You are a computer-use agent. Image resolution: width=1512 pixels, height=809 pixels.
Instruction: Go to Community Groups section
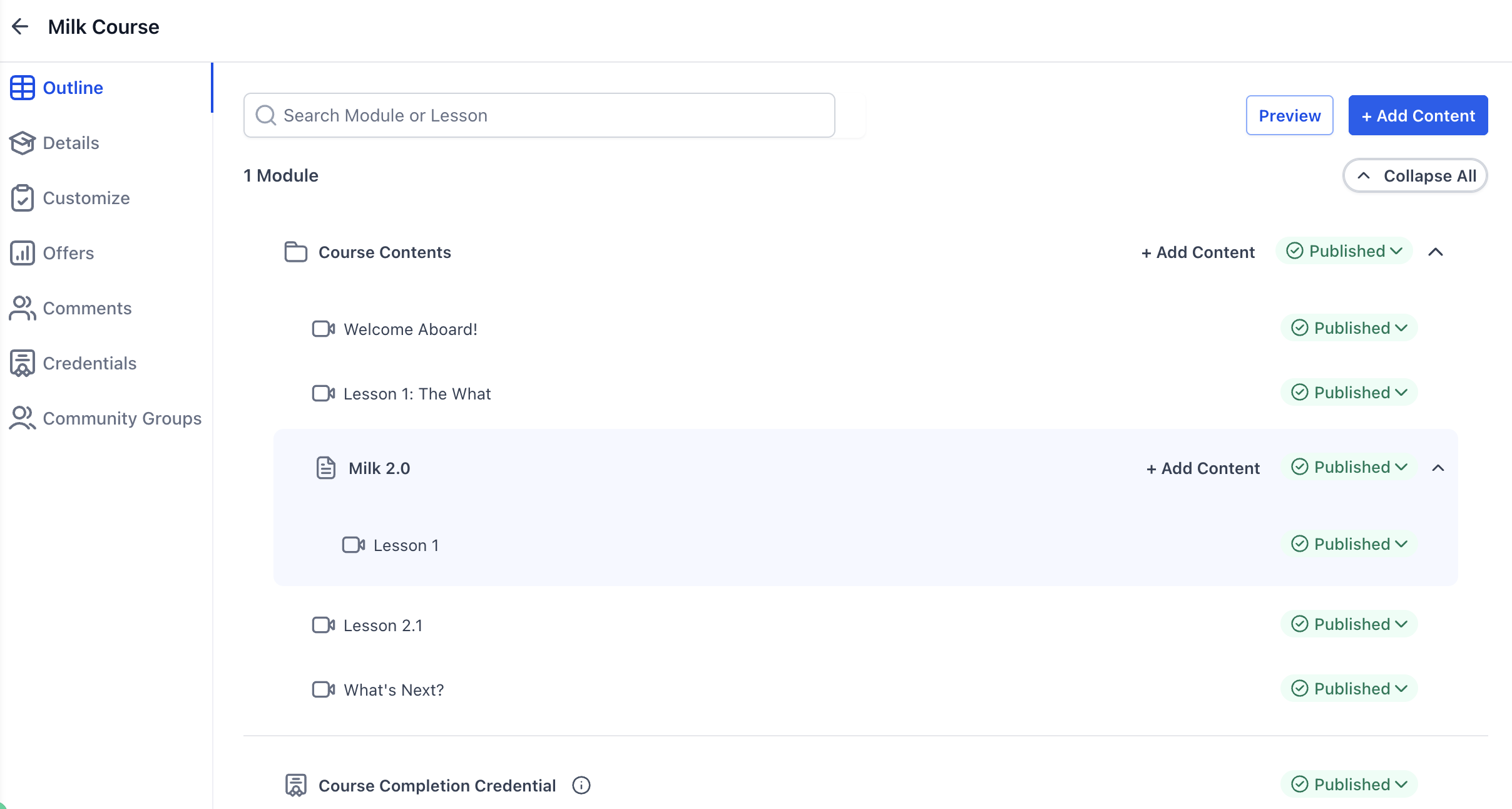coord(122,418)
